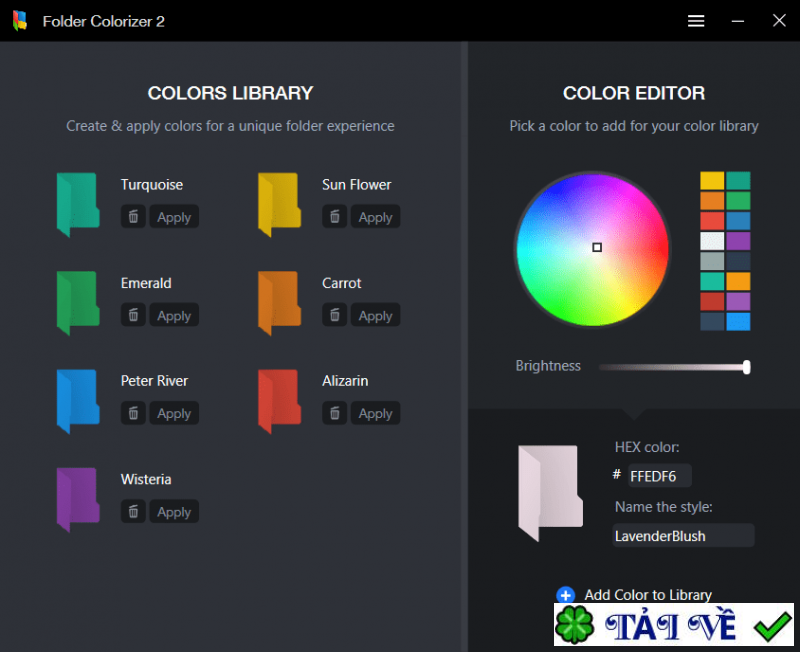Delete Peter River color via trash icon
800x652 pixels.
coord(133,413)
